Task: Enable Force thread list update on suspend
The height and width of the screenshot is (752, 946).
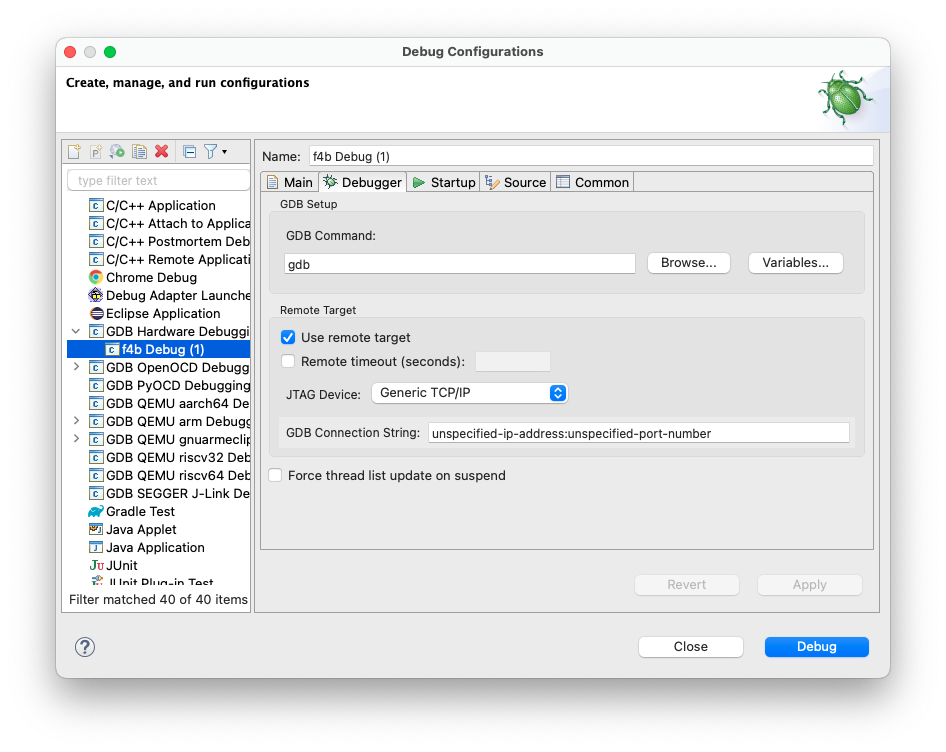Action: pos(275,476)
